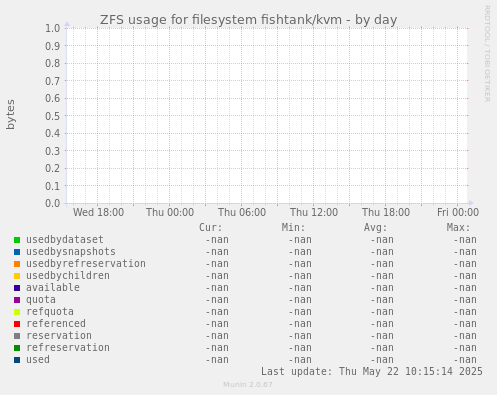
Task: Click the 0.5 y-axis value
Action: (53, 116)
